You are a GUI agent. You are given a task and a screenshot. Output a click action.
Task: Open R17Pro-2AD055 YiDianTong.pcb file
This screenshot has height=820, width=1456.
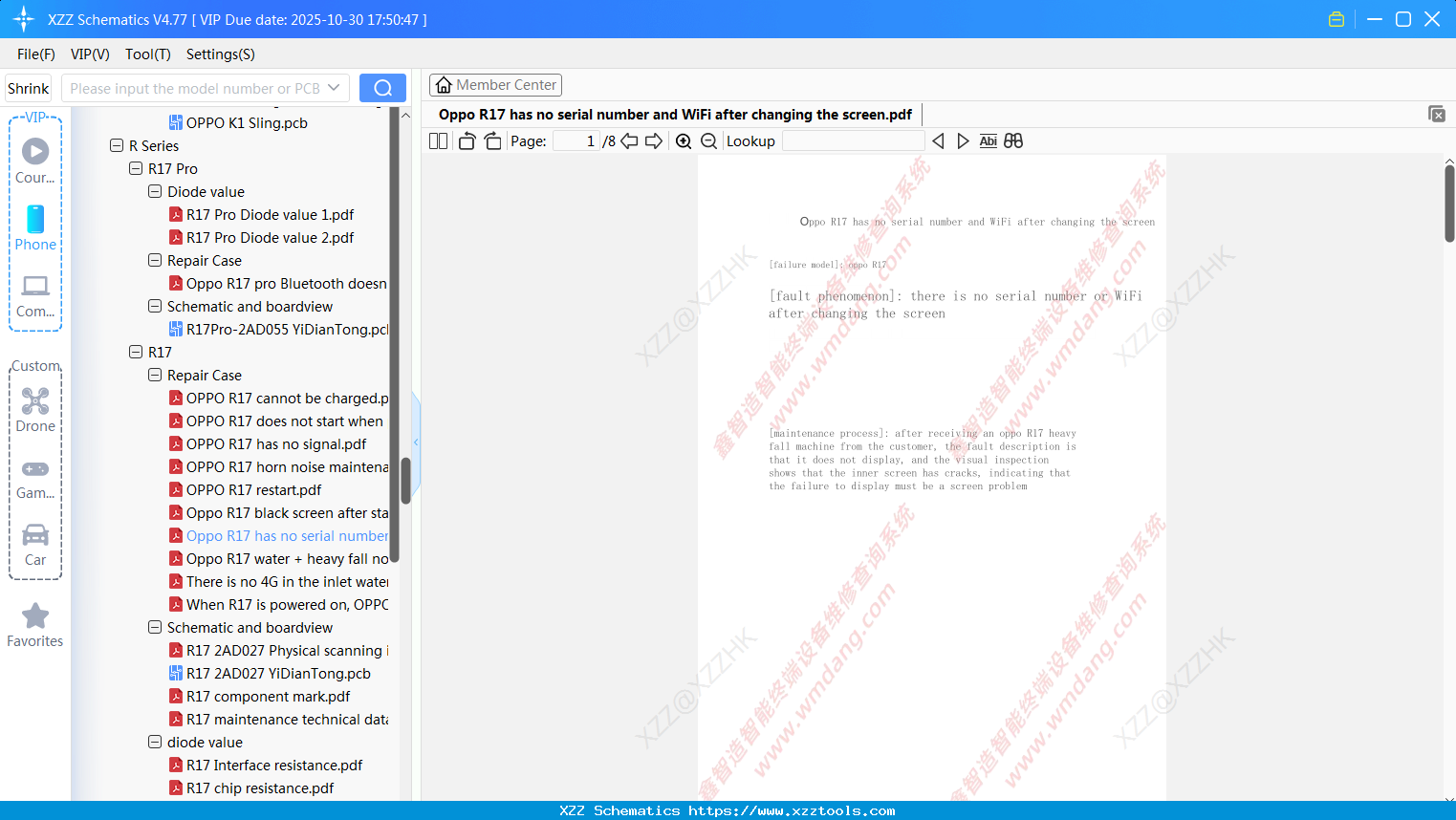279,330
